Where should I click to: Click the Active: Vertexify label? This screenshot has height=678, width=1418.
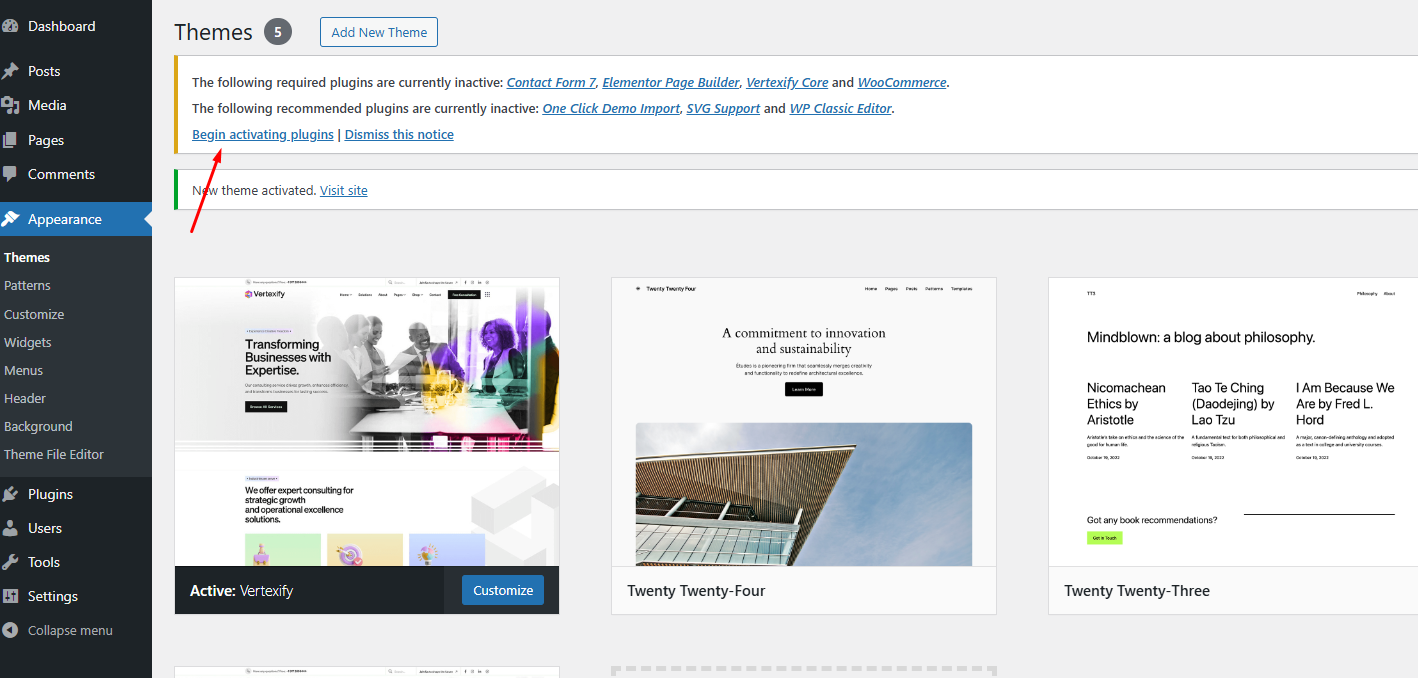point(242,591)
